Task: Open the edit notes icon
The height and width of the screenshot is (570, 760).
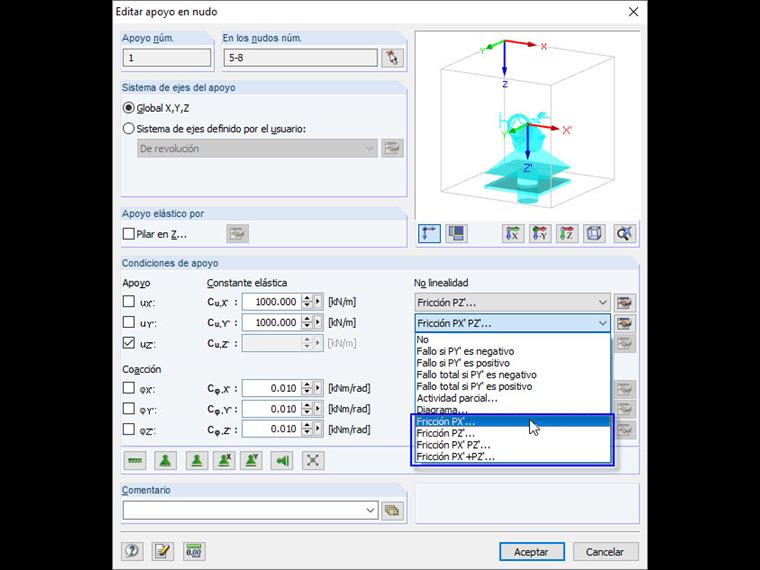Action: (x=163, y=551)
